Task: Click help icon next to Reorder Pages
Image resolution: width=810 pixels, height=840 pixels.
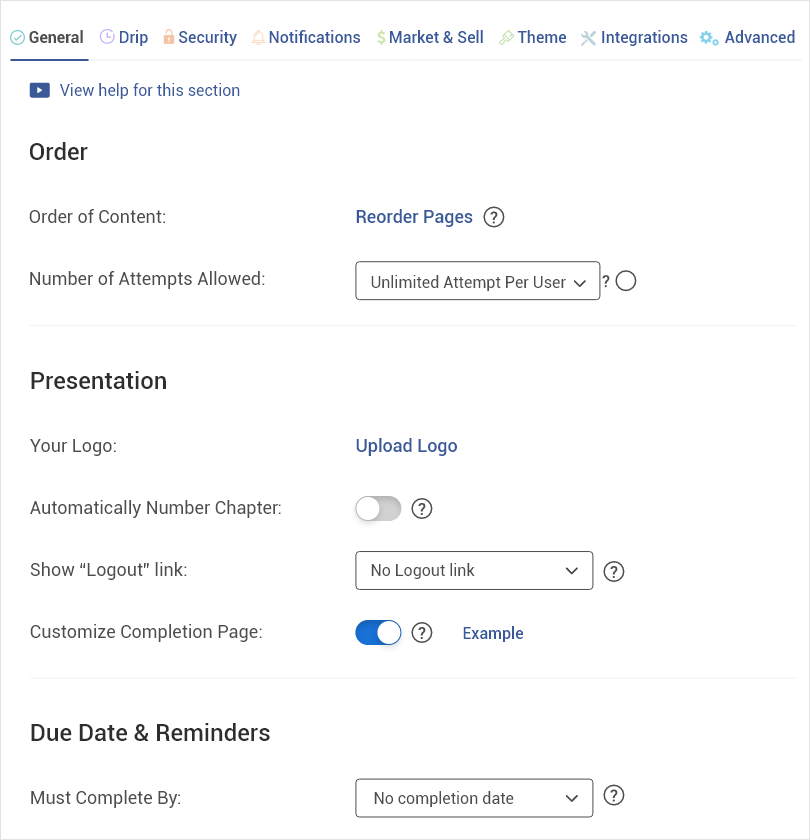Action: click(x=493, y=217)
